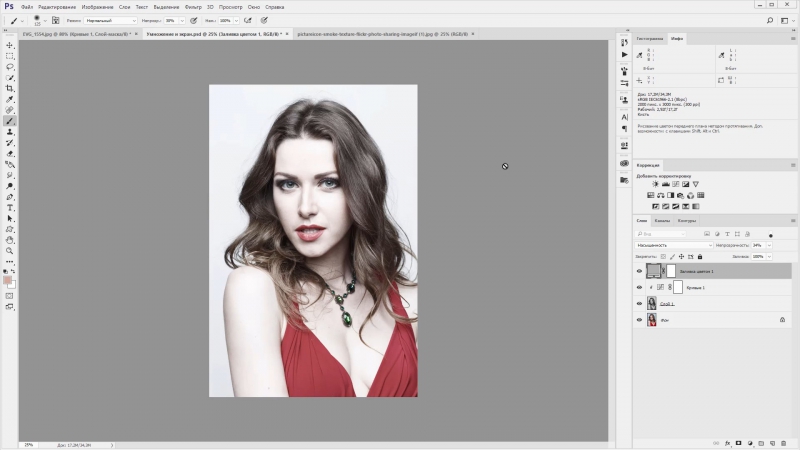This screenshot has width=800, height=450.
Task: Hide the Фон layer eye icon
Action: pos(640,320)
